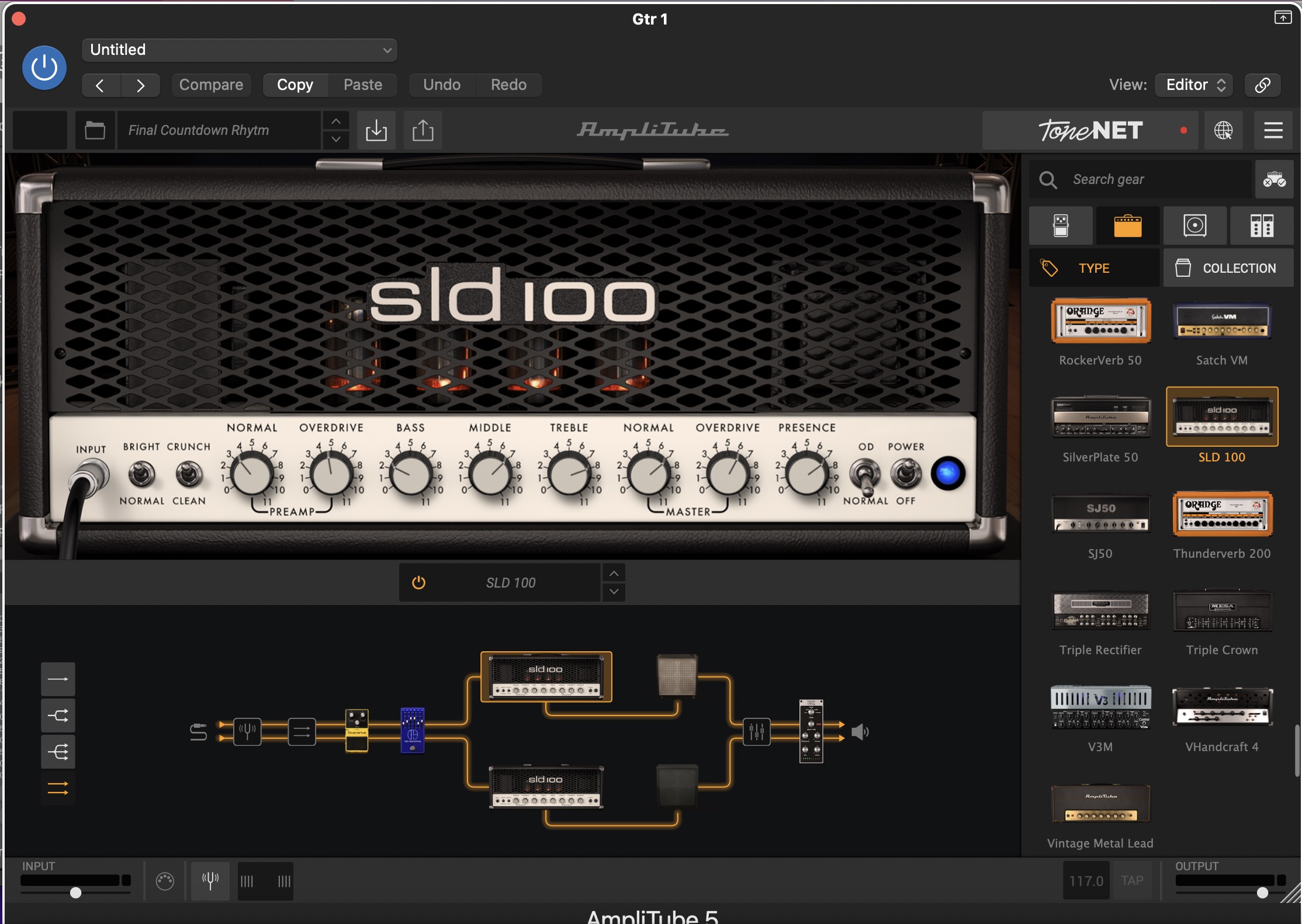Select the three-way split signal chain routing
This screenshot has height=924, width=1302.
pyautogui.click(x=58, y=752)
